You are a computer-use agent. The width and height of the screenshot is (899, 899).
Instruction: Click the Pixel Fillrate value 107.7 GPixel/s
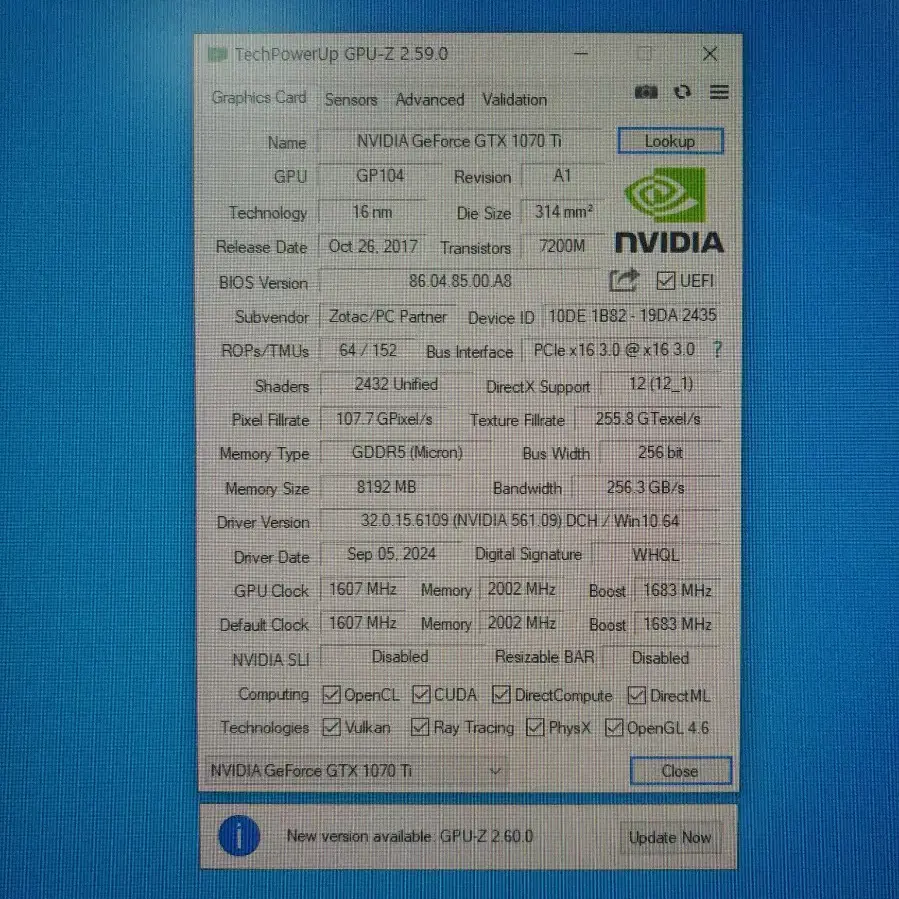pyautogui.click(x=384, y=419)
